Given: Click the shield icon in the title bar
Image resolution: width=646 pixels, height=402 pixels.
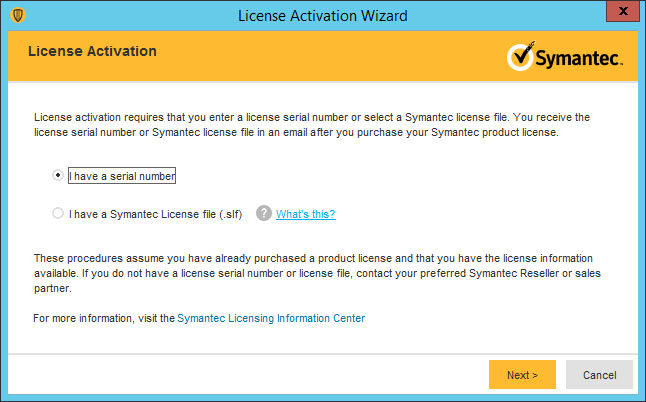Looking at the screenshot, I should point(18,15).
